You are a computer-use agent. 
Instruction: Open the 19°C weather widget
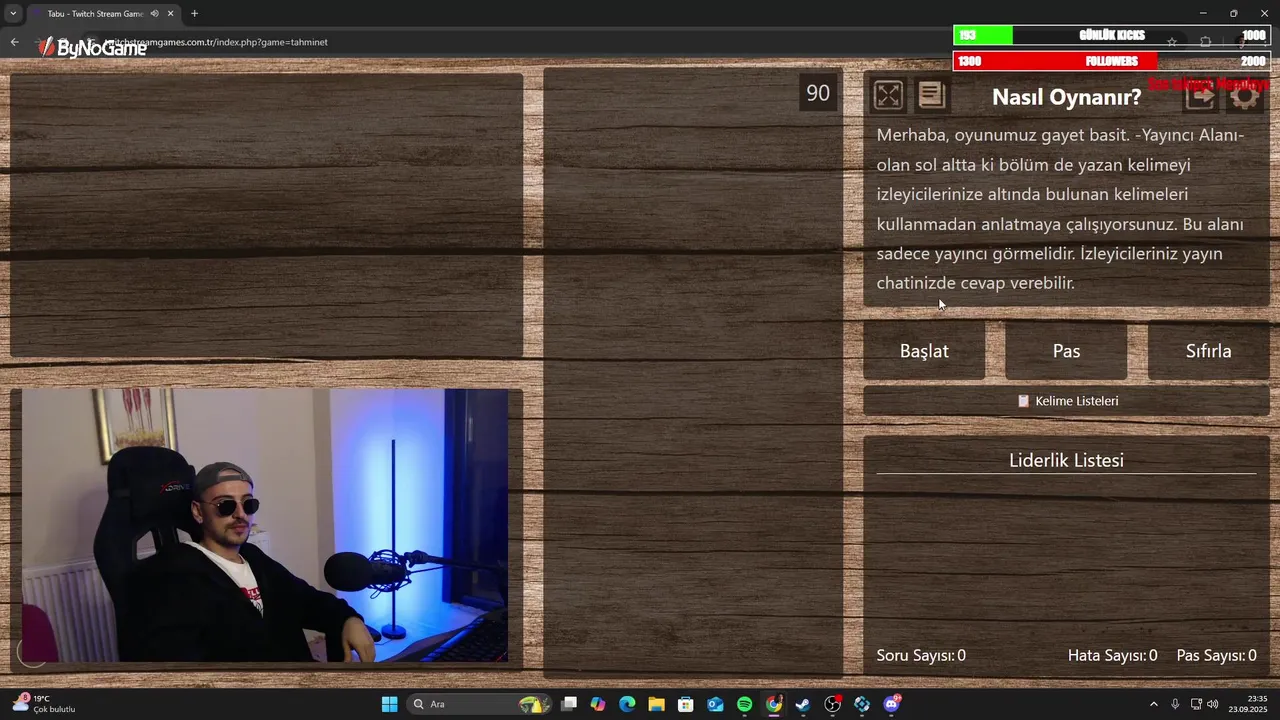point(45,704)
